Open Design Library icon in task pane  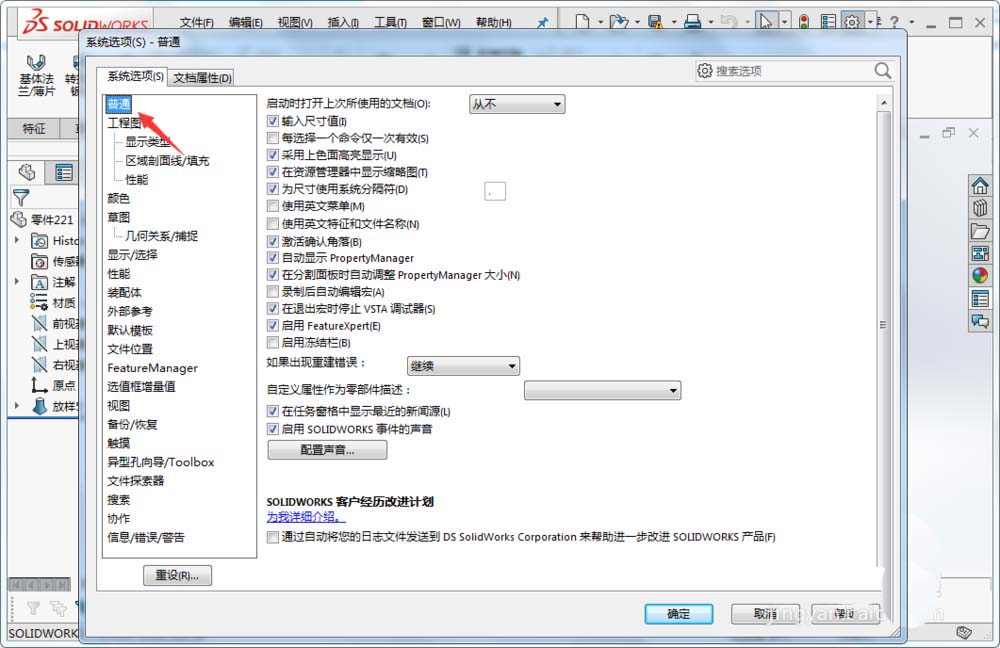(980, 208)
